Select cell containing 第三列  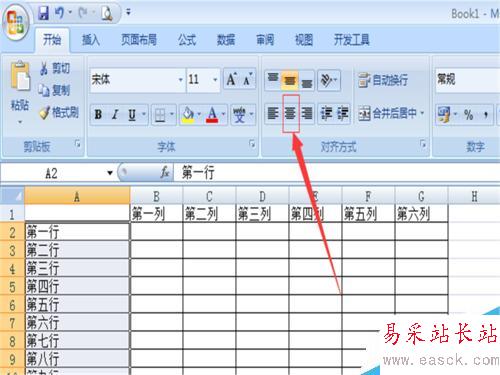(x=262, y=214)
